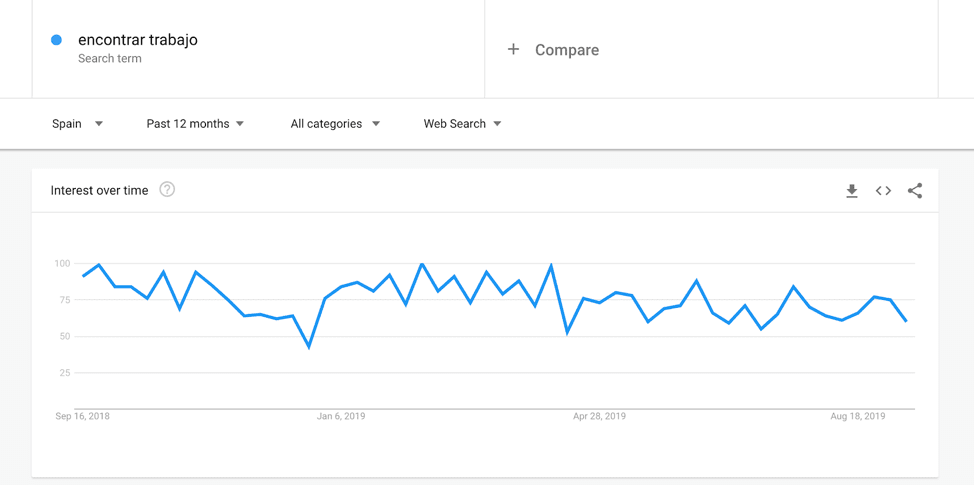Open the Web Search type dropdown
Image resolution: width=974 pixels, height=485 pixels.
(x=462, y=124)
